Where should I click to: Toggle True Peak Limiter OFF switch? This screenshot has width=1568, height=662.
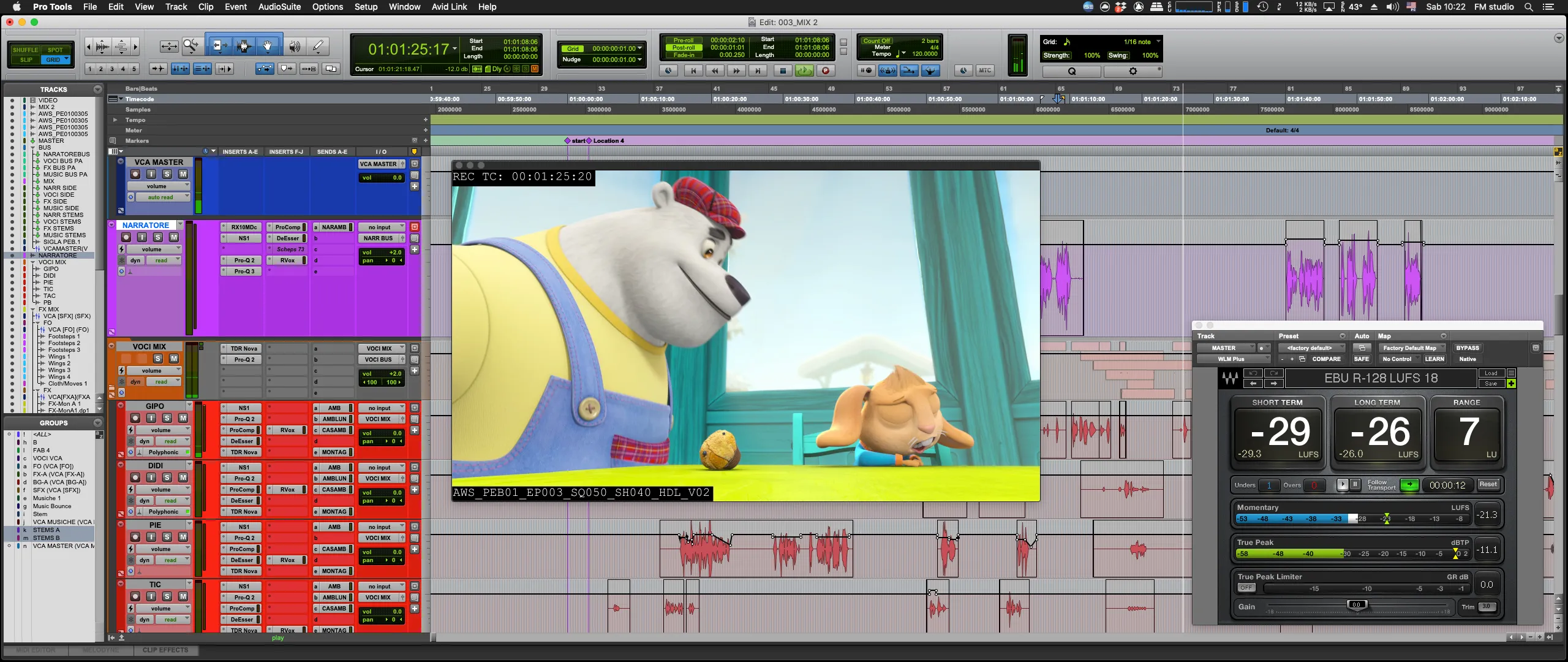1246,588
